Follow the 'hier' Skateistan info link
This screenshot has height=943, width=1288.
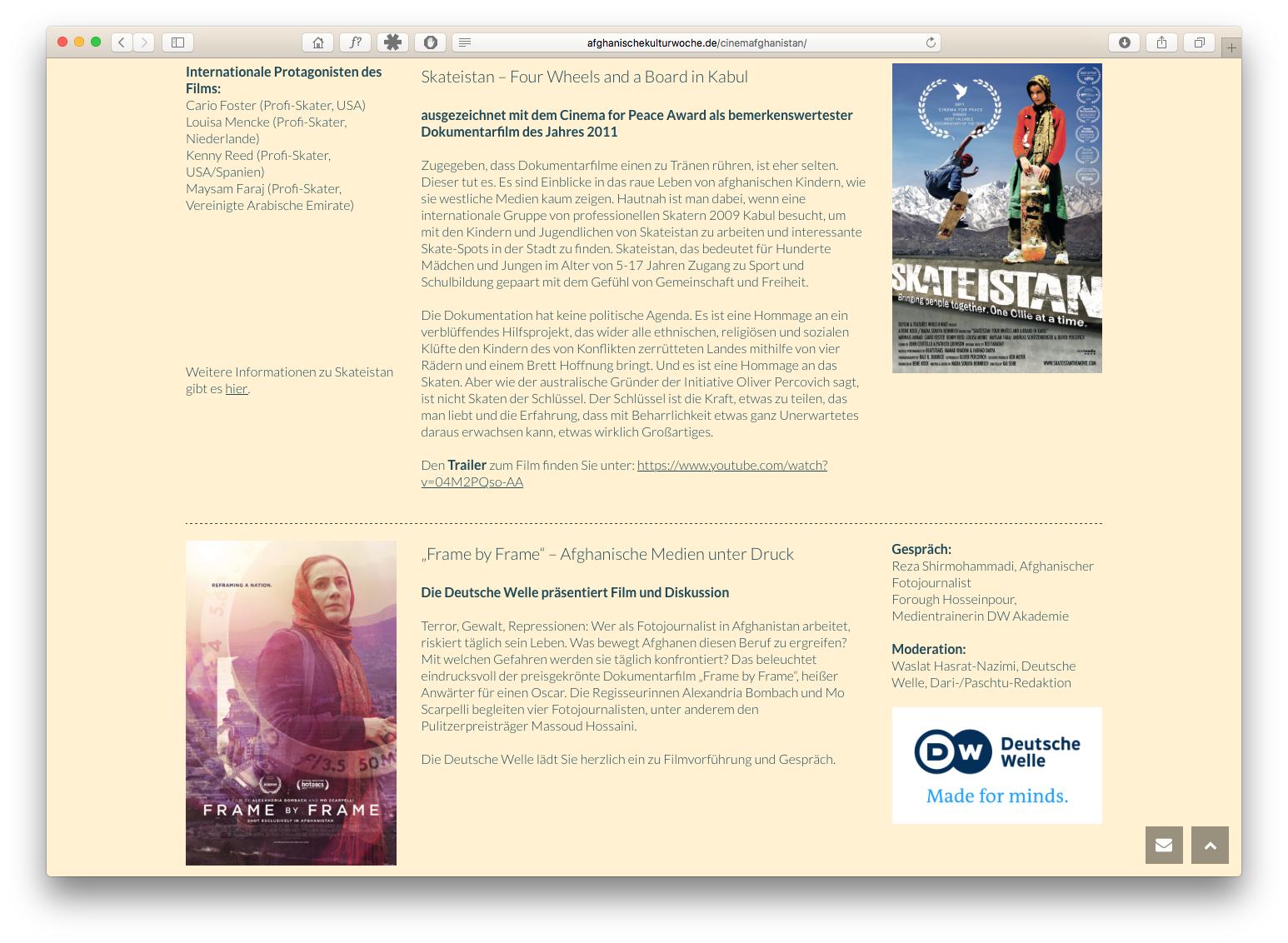coord(237,389)
